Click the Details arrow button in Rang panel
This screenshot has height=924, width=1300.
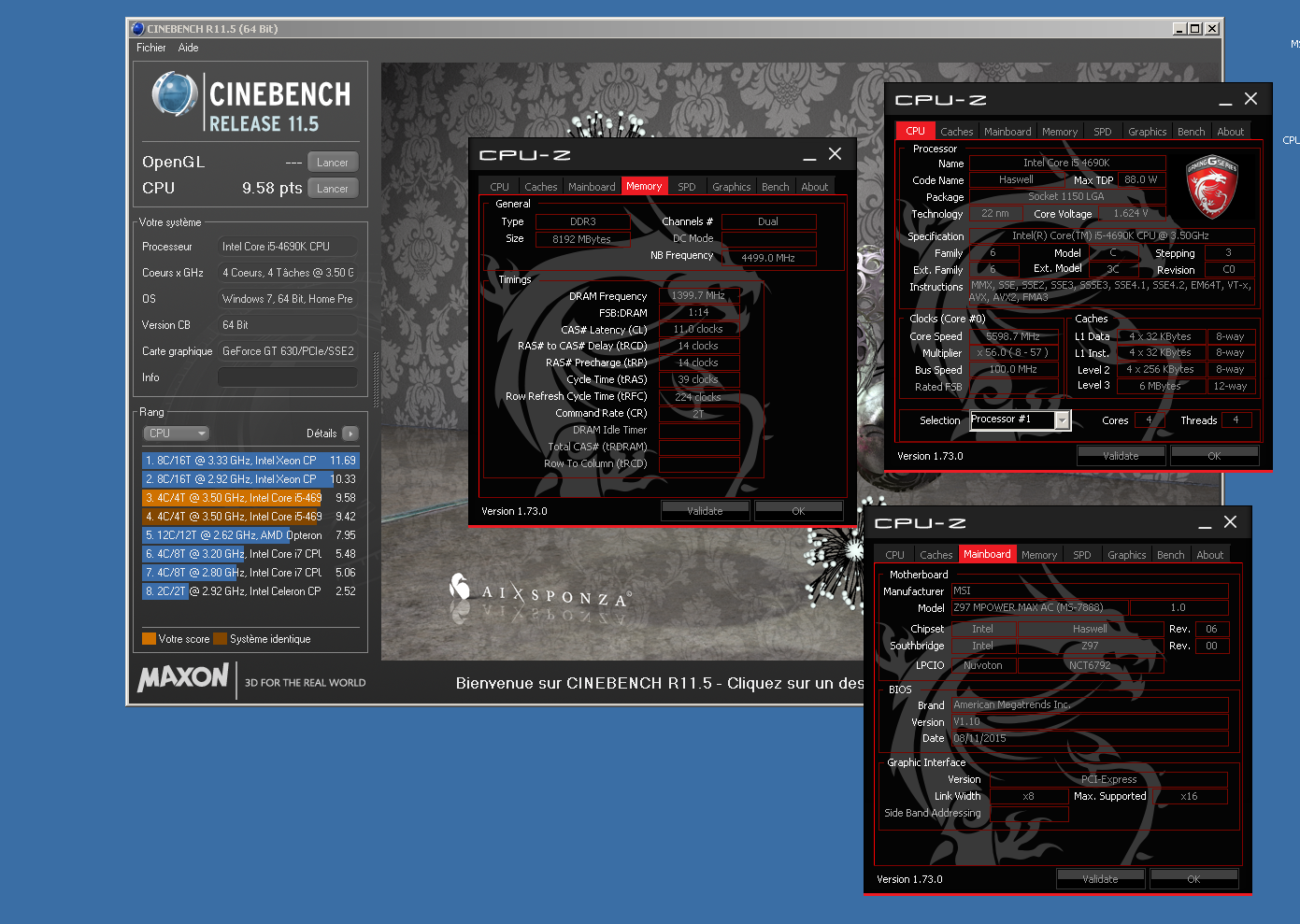[x=350, y=434]
